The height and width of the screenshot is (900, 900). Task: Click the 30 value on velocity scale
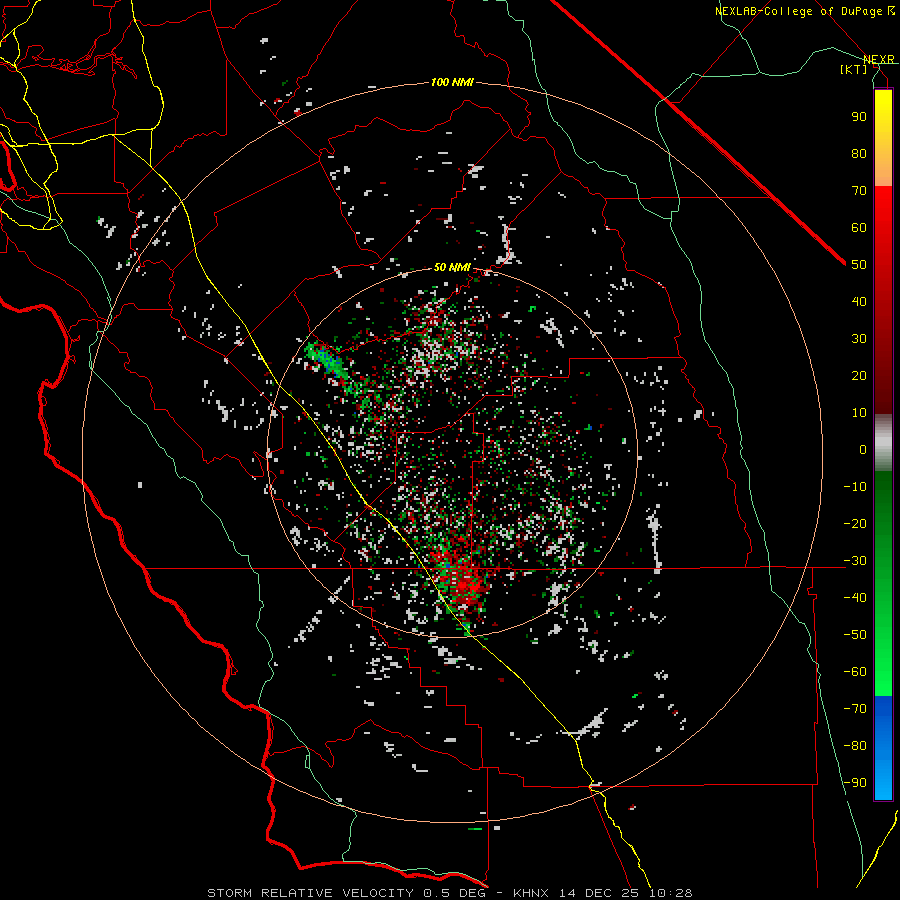coord(859,339)
